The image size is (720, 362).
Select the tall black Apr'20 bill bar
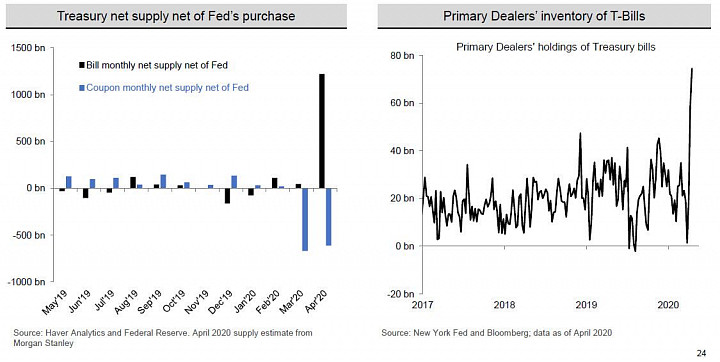tap(322, 131)
